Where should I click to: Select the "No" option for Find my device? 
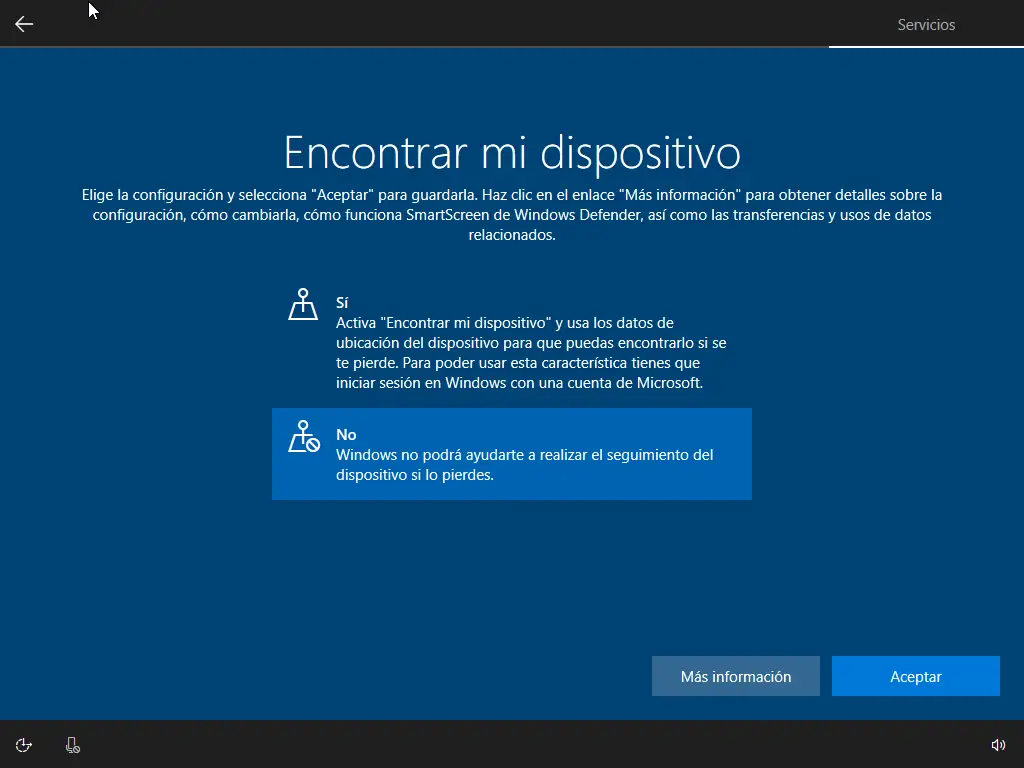[x=511, y=454]
